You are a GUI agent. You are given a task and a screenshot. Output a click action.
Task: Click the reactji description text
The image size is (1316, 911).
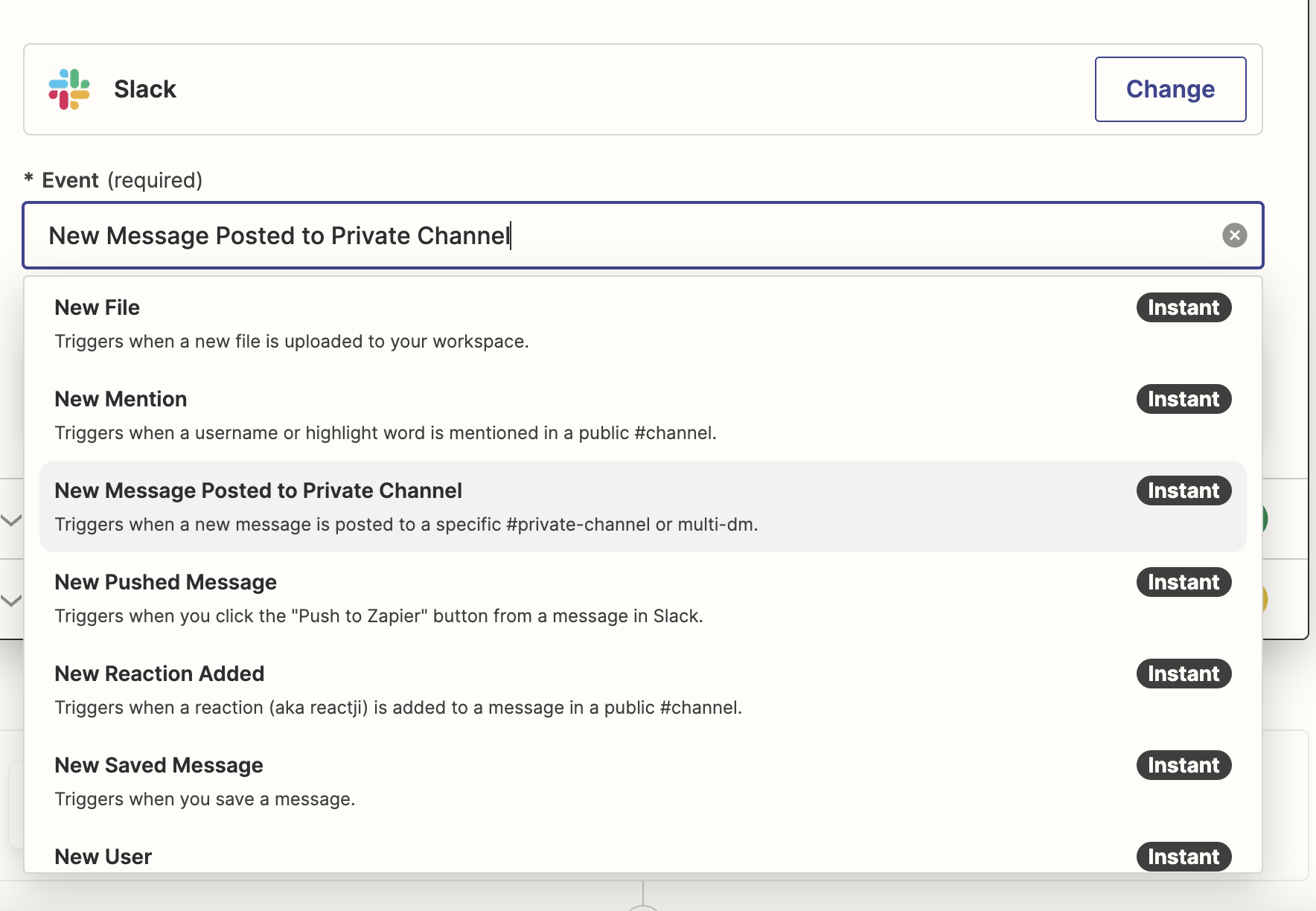coord(398,708)
